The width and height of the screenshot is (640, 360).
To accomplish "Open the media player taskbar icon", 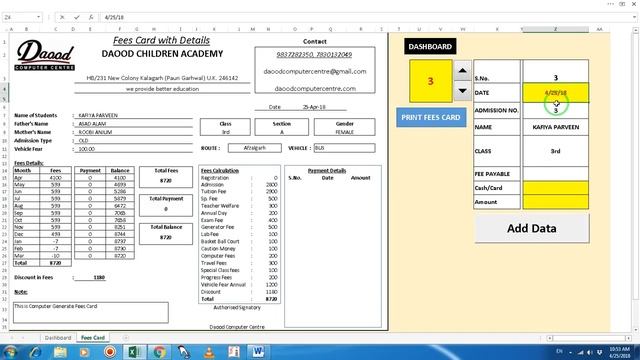I will click(x=84, y=352).
